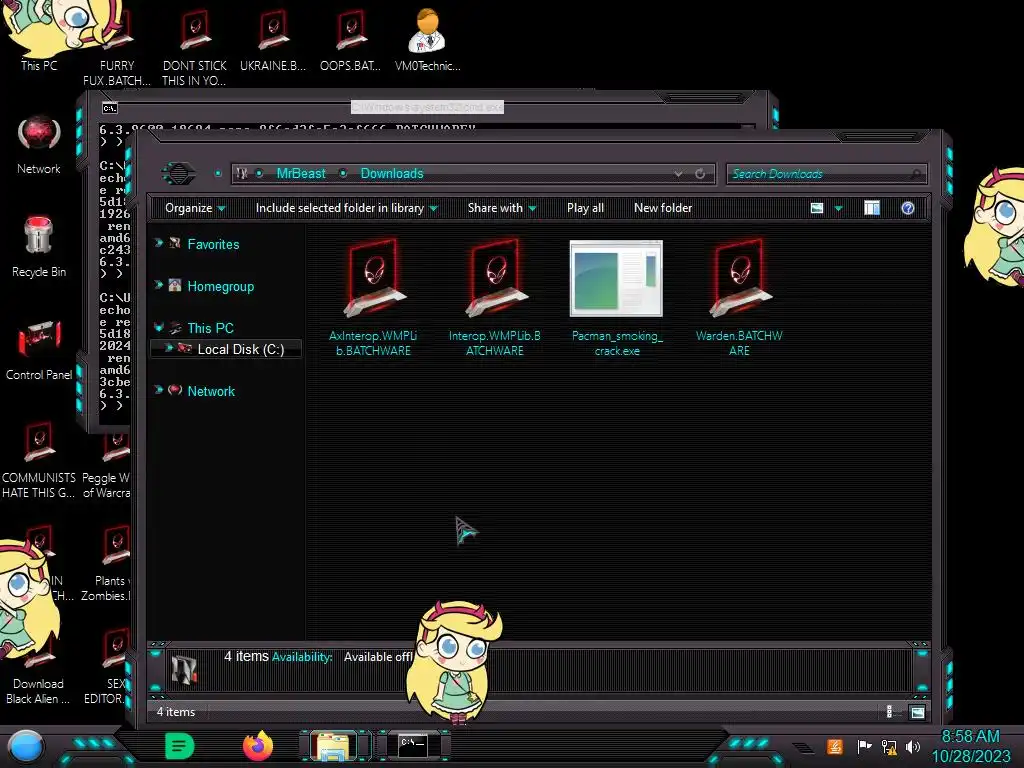Click the Command Prompt window title bar
Image resolution: width=1024 pixels, height=768 pixels.
(x=427, y=106)
